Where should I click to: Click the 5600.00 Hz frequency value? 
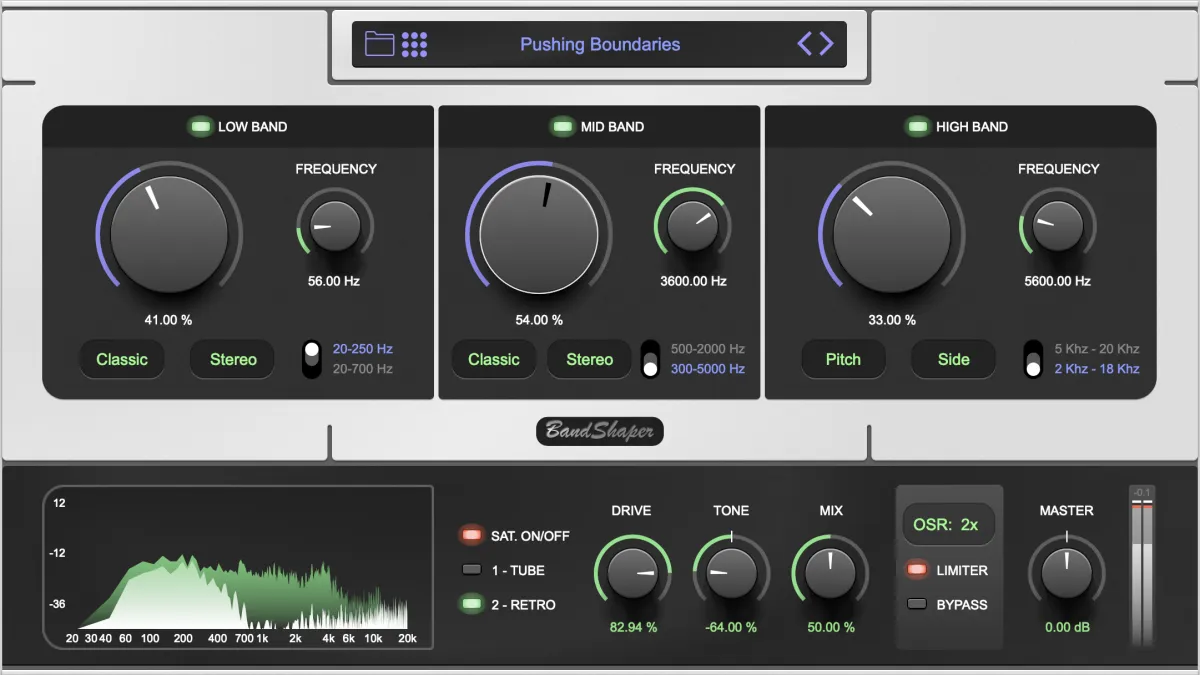tap(1057, 281)
